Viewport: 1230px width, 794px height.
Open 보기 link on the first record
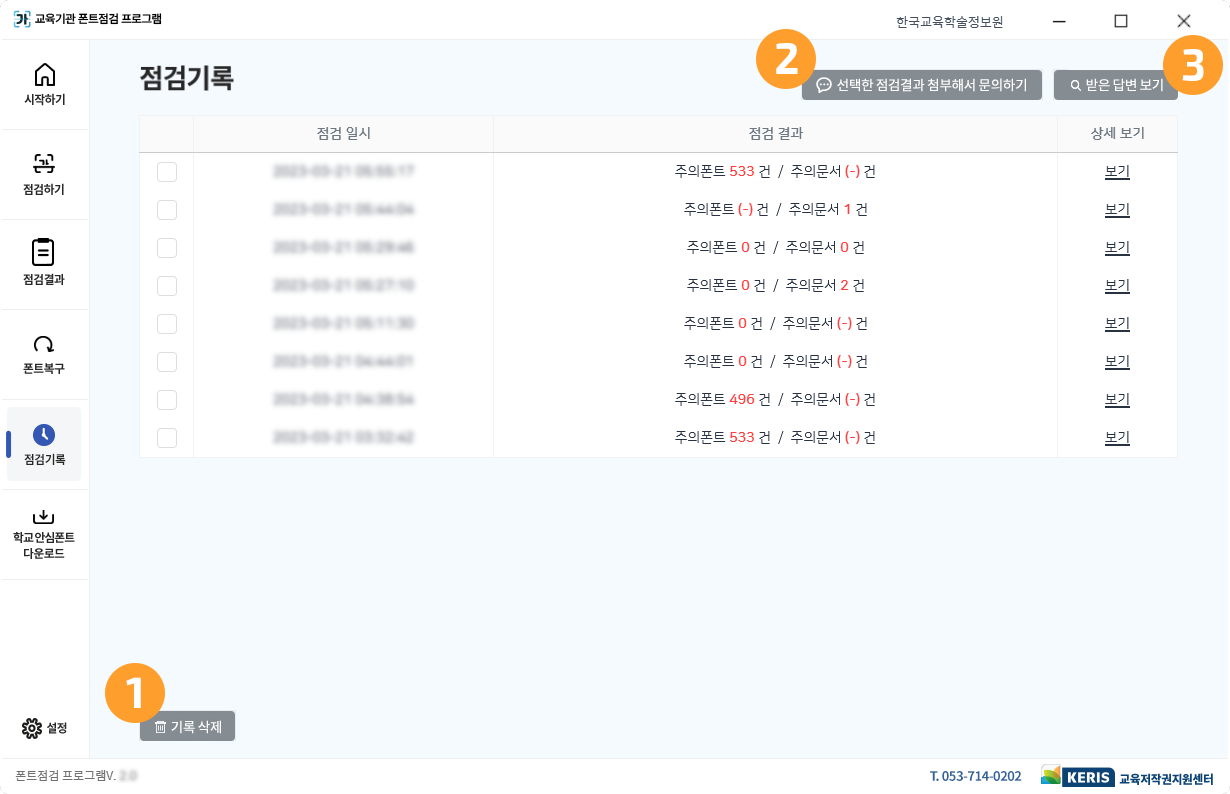(x=1117, y=171)
